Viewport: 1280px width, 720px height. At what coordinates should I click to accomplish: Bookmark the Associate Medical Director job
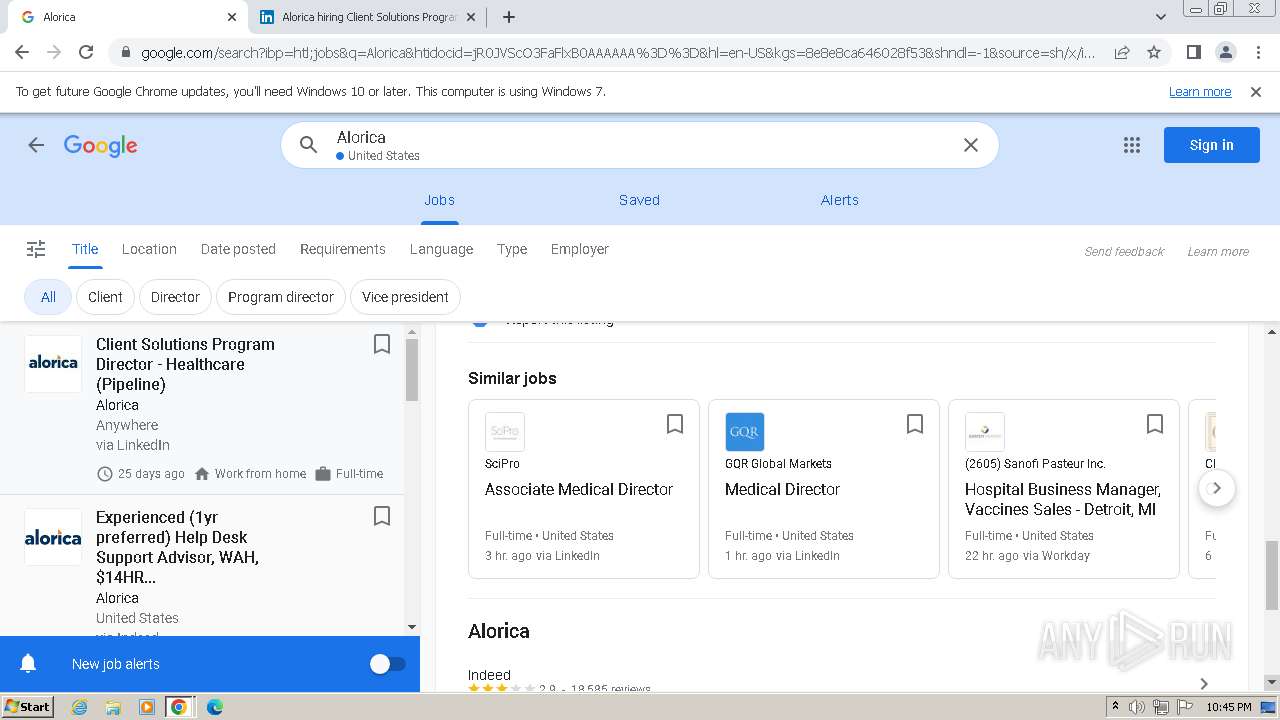click(x=675, y=424)
